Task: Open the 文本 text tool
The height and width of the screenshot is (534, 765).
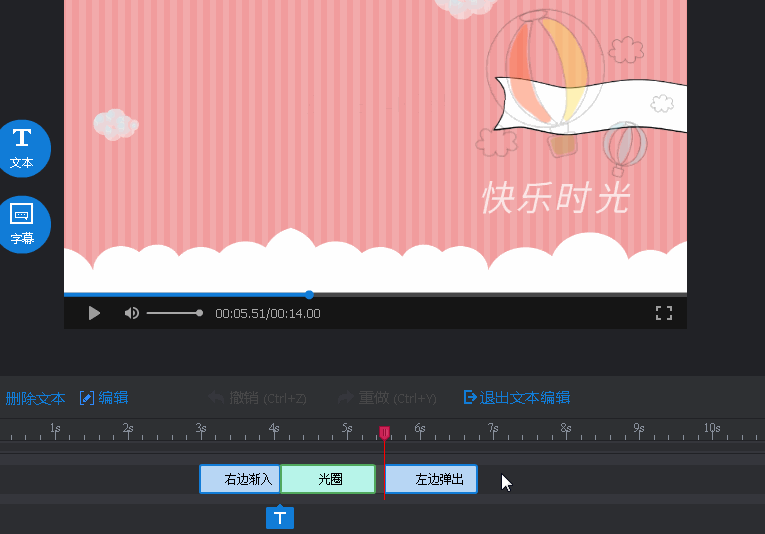Action: [22, 148]
